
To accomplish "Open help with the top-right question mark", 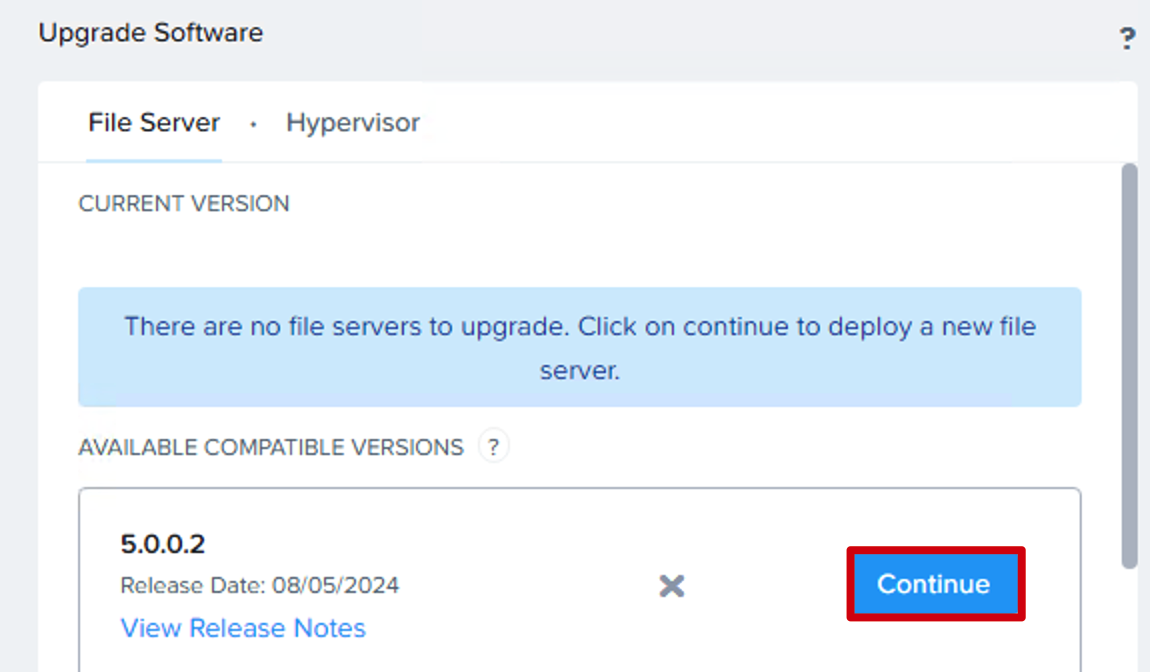I will (1127, 38).
